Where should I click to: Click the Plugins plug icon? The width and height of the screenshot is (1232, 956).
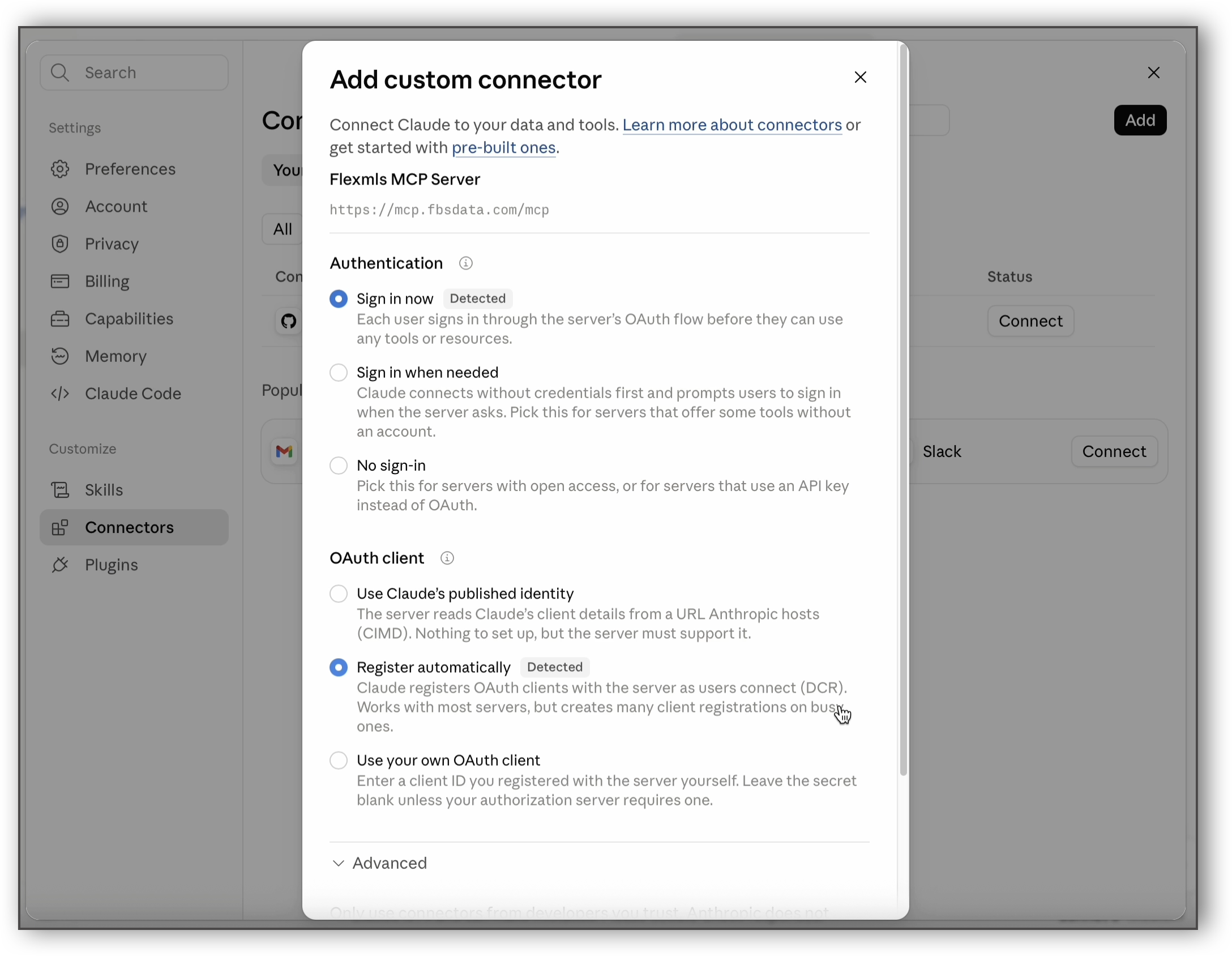click(x=60, y=565)
